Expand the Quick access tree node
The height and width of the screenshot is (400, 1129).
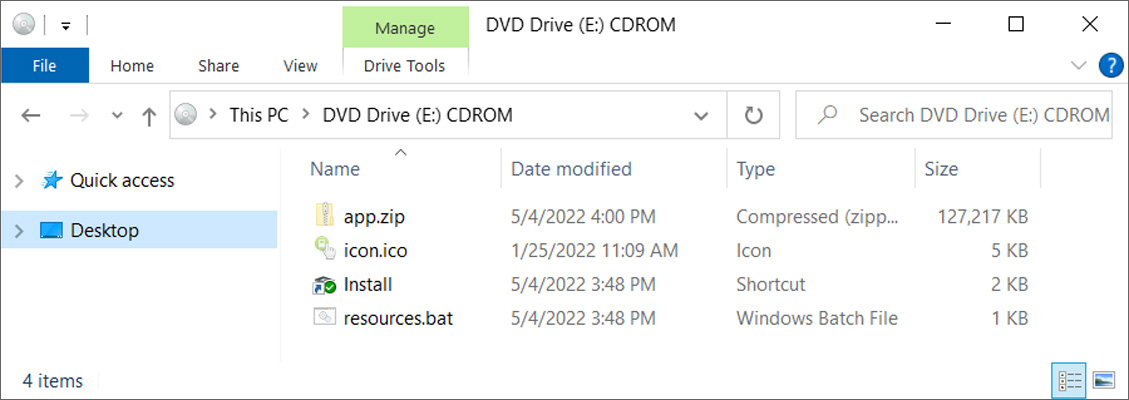coord(19,181)
